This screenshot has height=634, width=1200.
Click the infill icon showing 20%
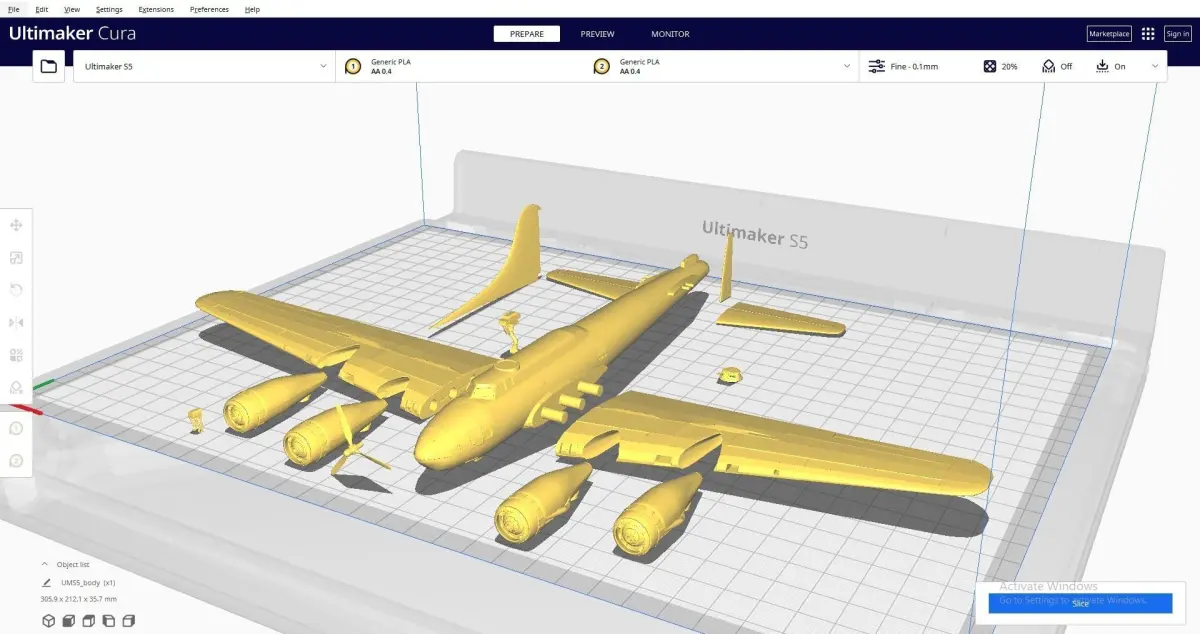(989, 66)
